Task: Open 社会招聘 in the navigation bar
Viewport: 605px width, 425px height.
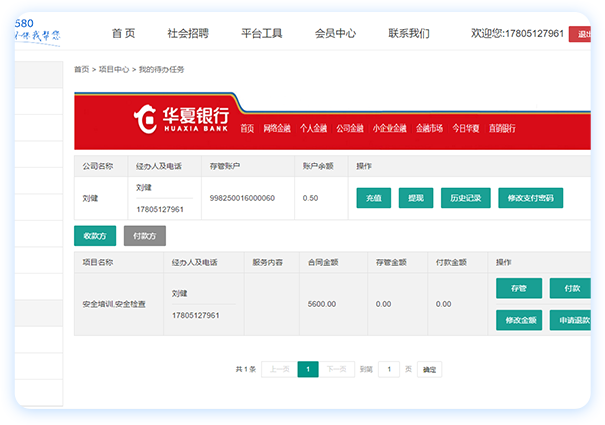Action: point(188,33)
